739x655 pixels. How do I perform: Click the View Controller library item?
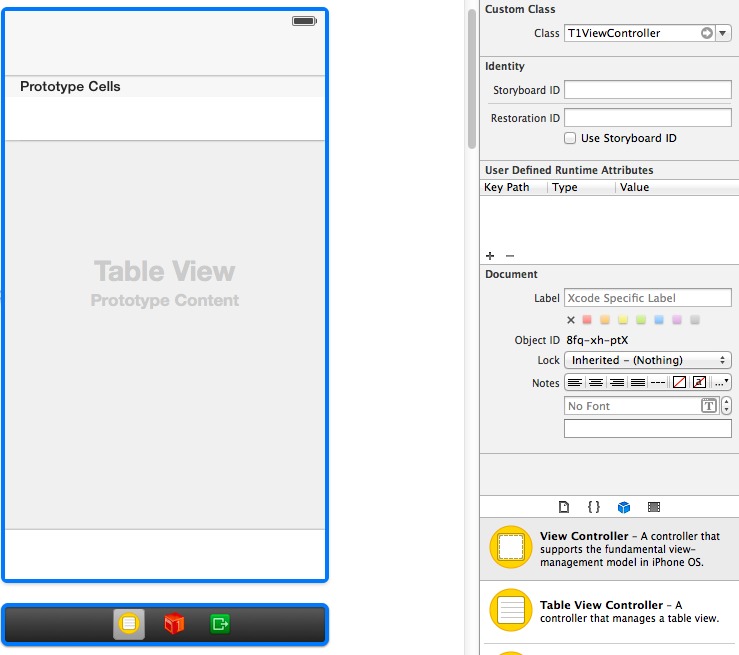tap(609, 549)
